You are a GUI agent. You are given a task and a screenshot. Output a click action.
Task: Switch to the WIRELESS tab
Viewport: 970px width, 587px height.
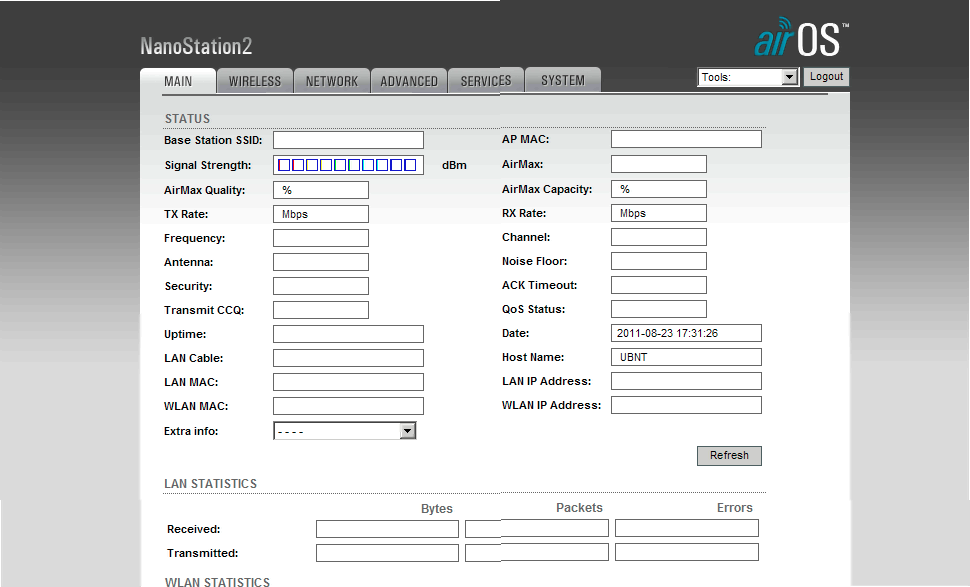(255, 81)
